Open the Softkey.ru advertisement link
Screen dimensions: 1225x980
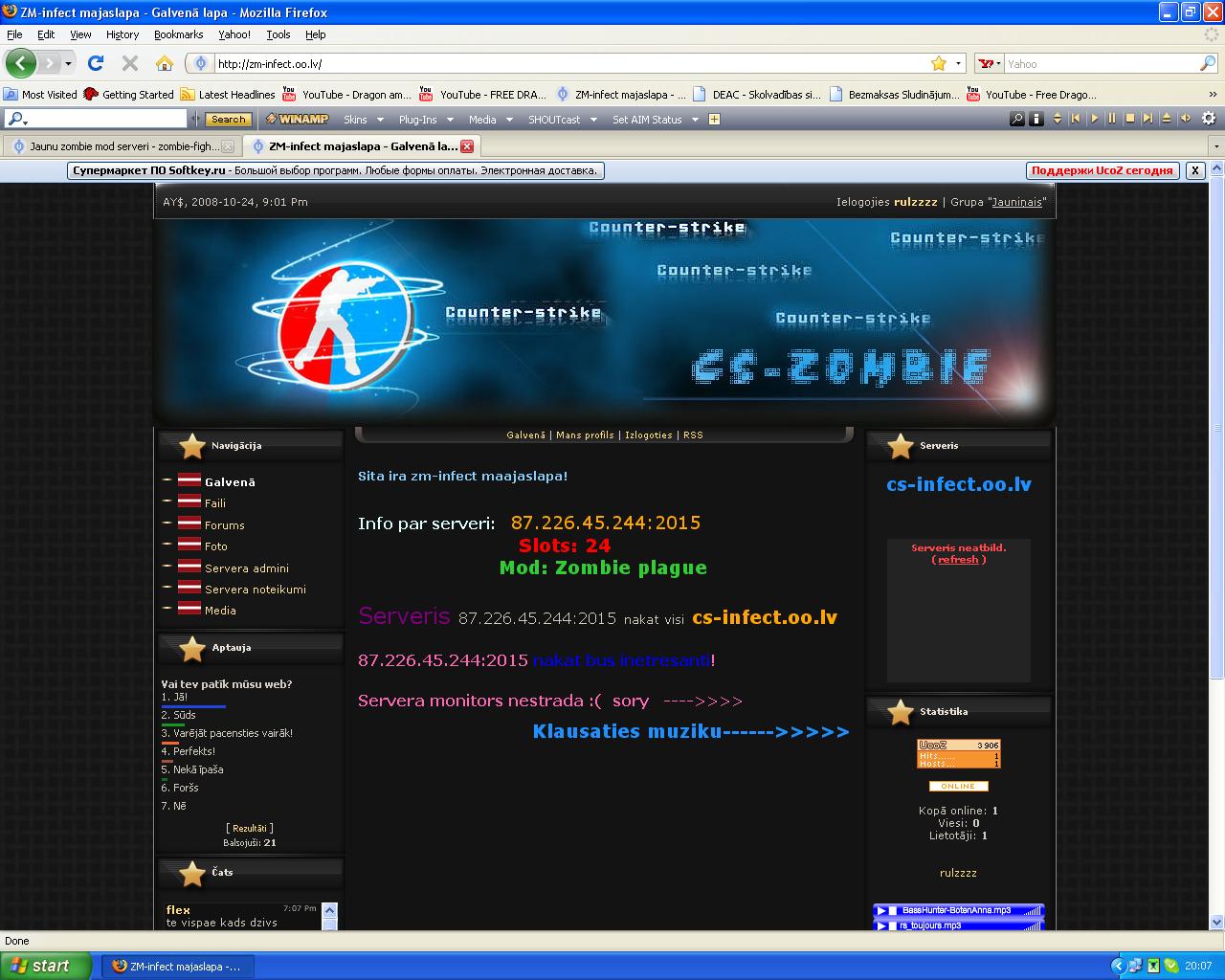tap(336, 170)
